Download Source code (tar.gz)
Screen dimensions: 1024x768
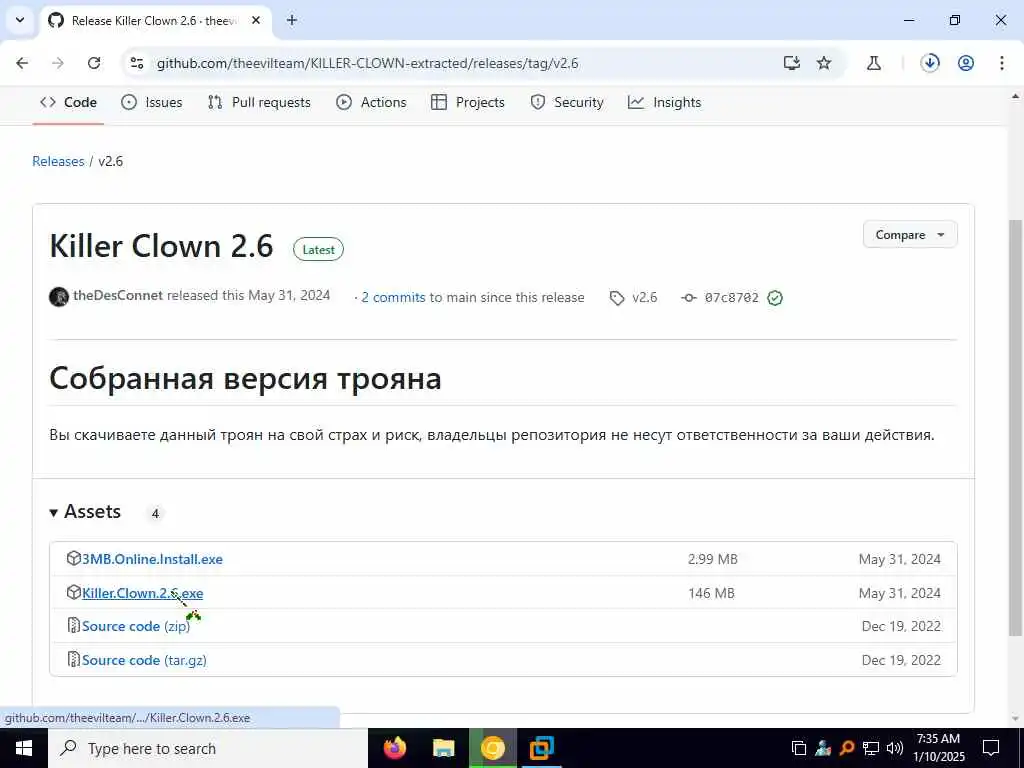144,660
